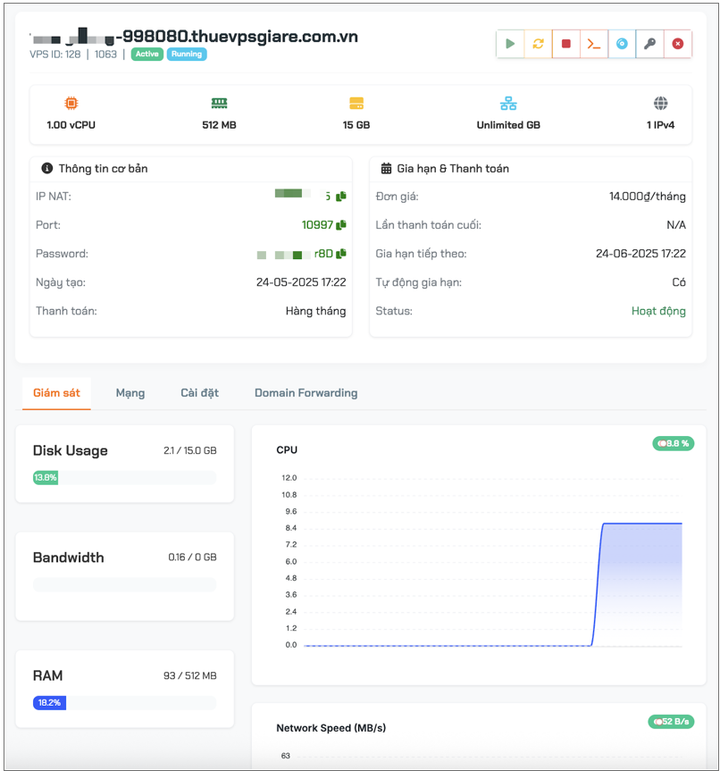The height and width of the screenshot is (771, 720).
Task: Click the 93 / 512 MB RAM value
Action: coord(190,676)
